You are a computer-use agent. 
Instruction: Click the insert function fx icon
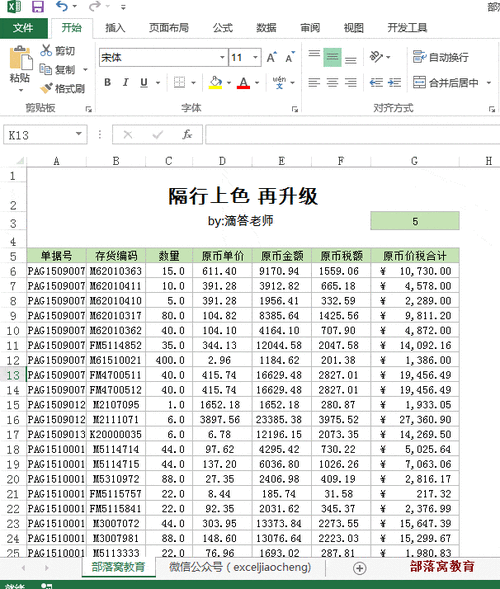(x=187, y=134)
